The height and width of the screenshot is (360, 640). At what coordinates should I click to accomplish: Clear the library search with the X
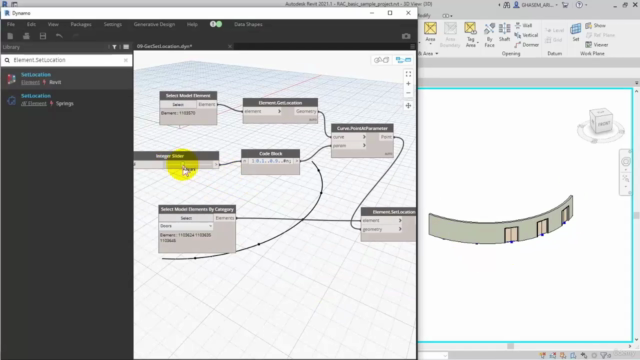click(x=126, y=60)
